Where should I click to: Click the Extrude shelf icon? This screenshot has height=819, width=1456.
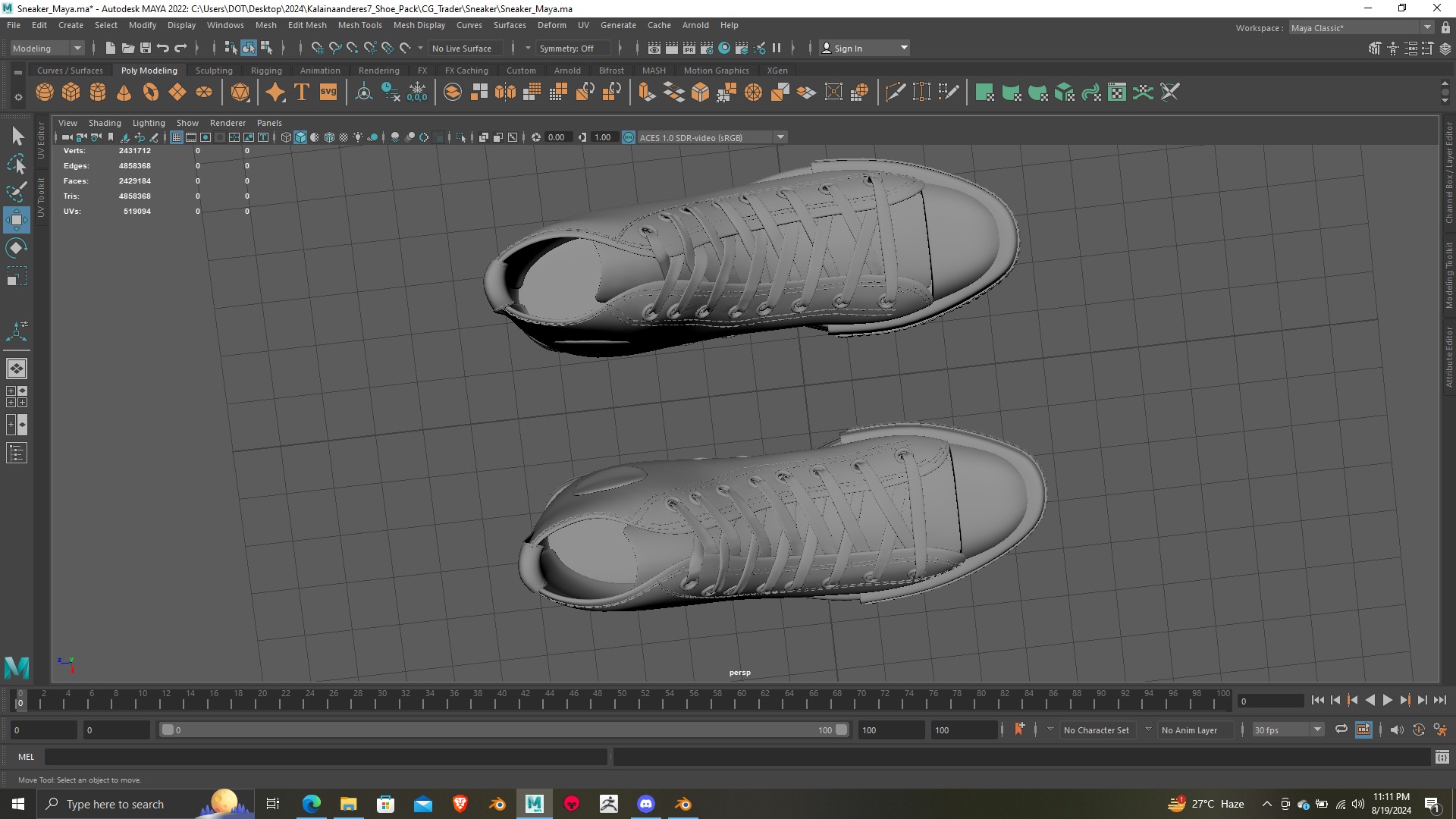tap(646, 93)
